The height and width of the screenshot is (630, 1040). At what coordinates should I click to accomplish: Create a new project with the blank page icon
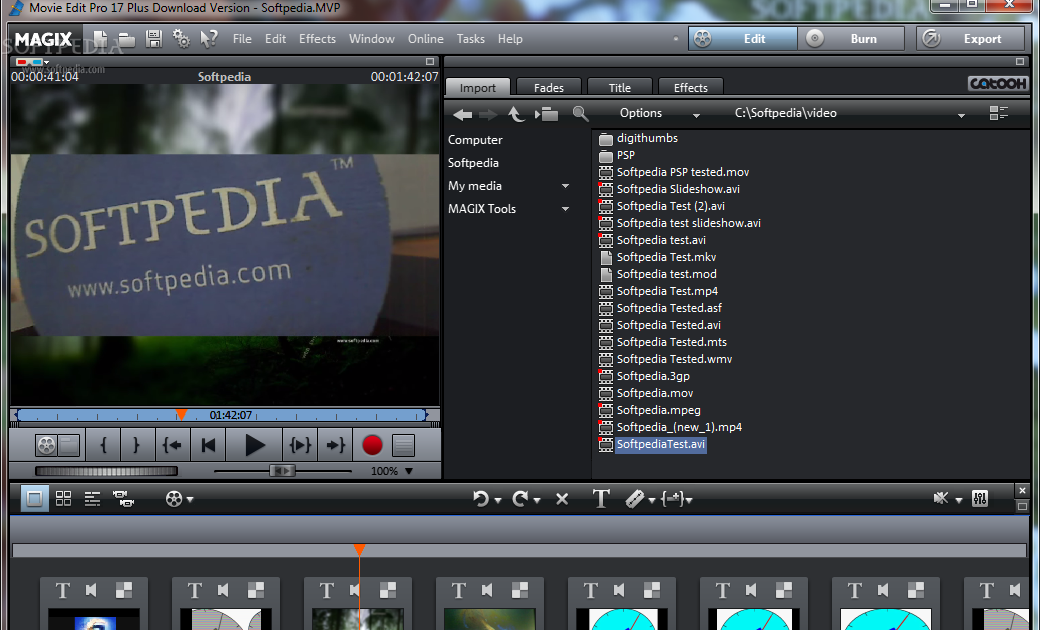[x=100, y=39]
